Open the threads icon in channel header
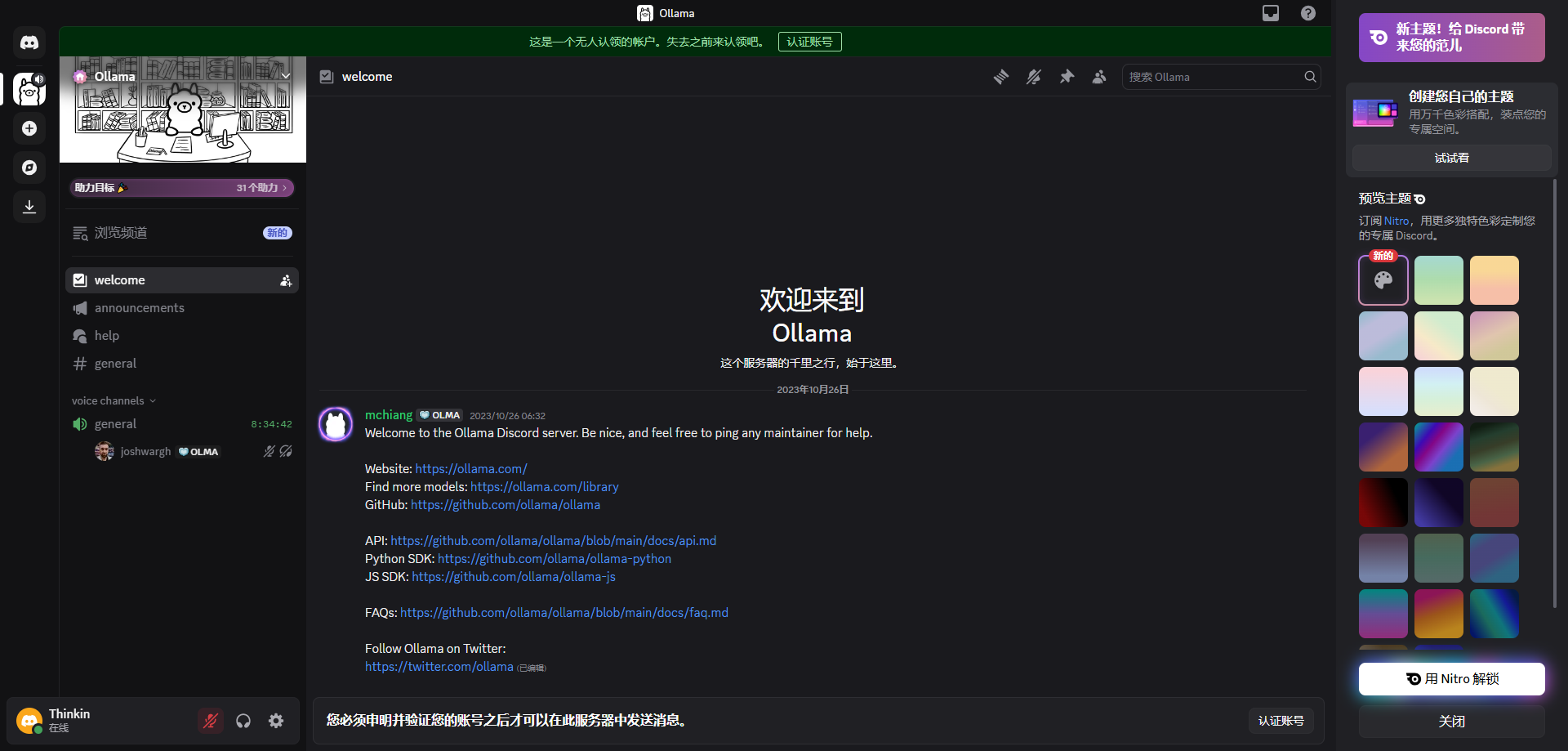The image size is (1568, 751). [1001, 77]
